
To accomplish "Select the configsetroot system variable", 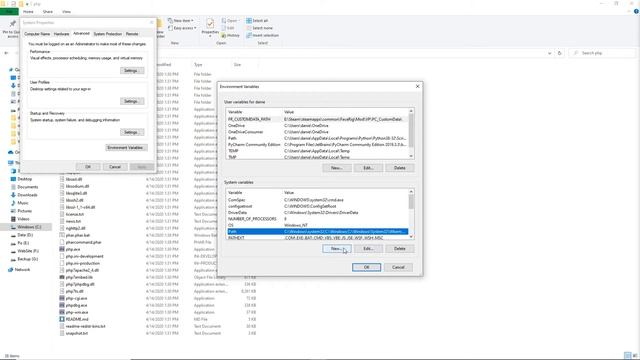I will tap(317, 206).
